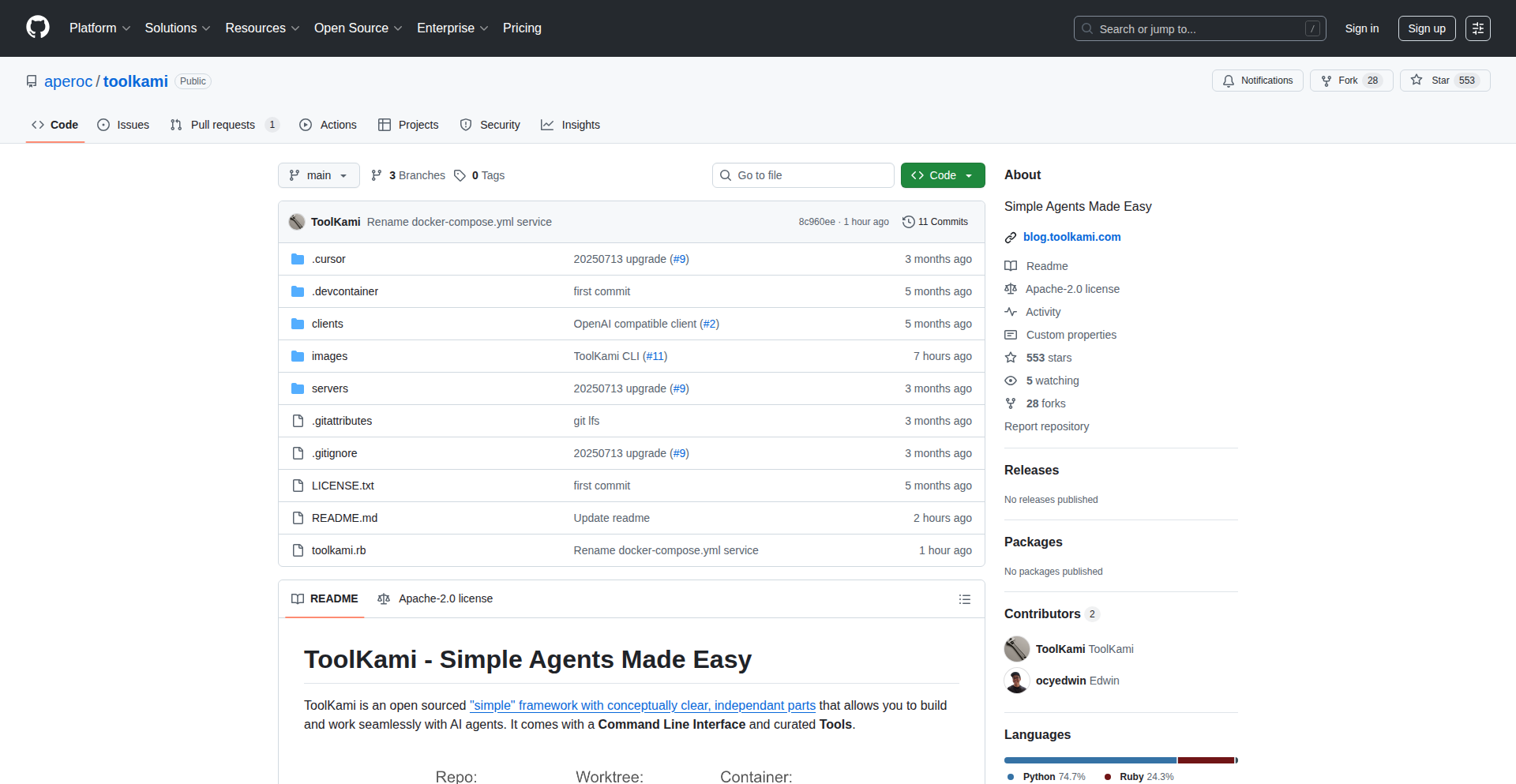The width and height of the screenshot is (1516, 784).
Task: Open the Releases section heading
Action: click(x=1031, y=470)
